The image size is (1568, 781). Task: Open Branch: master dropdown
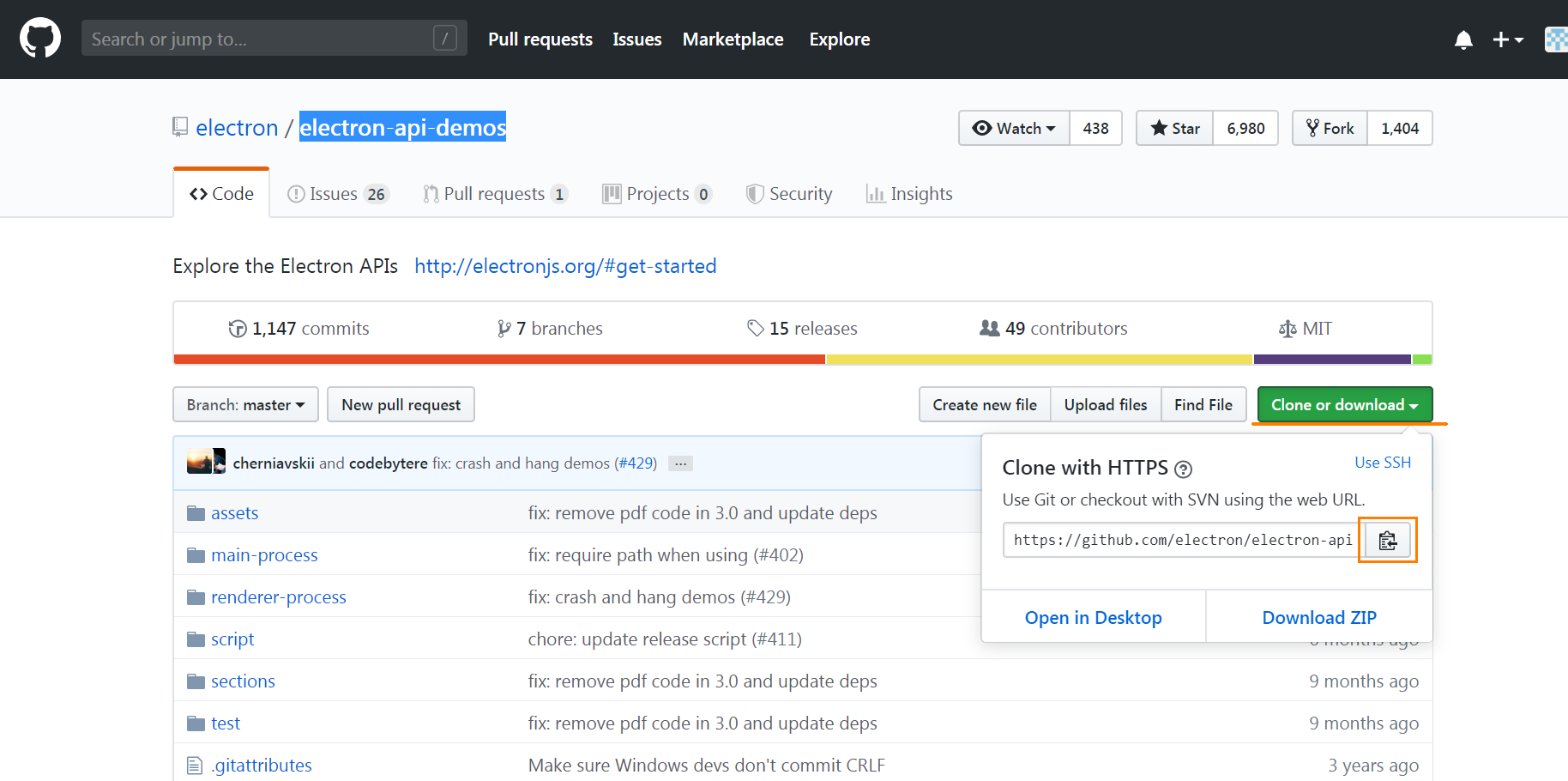point(245,404)
